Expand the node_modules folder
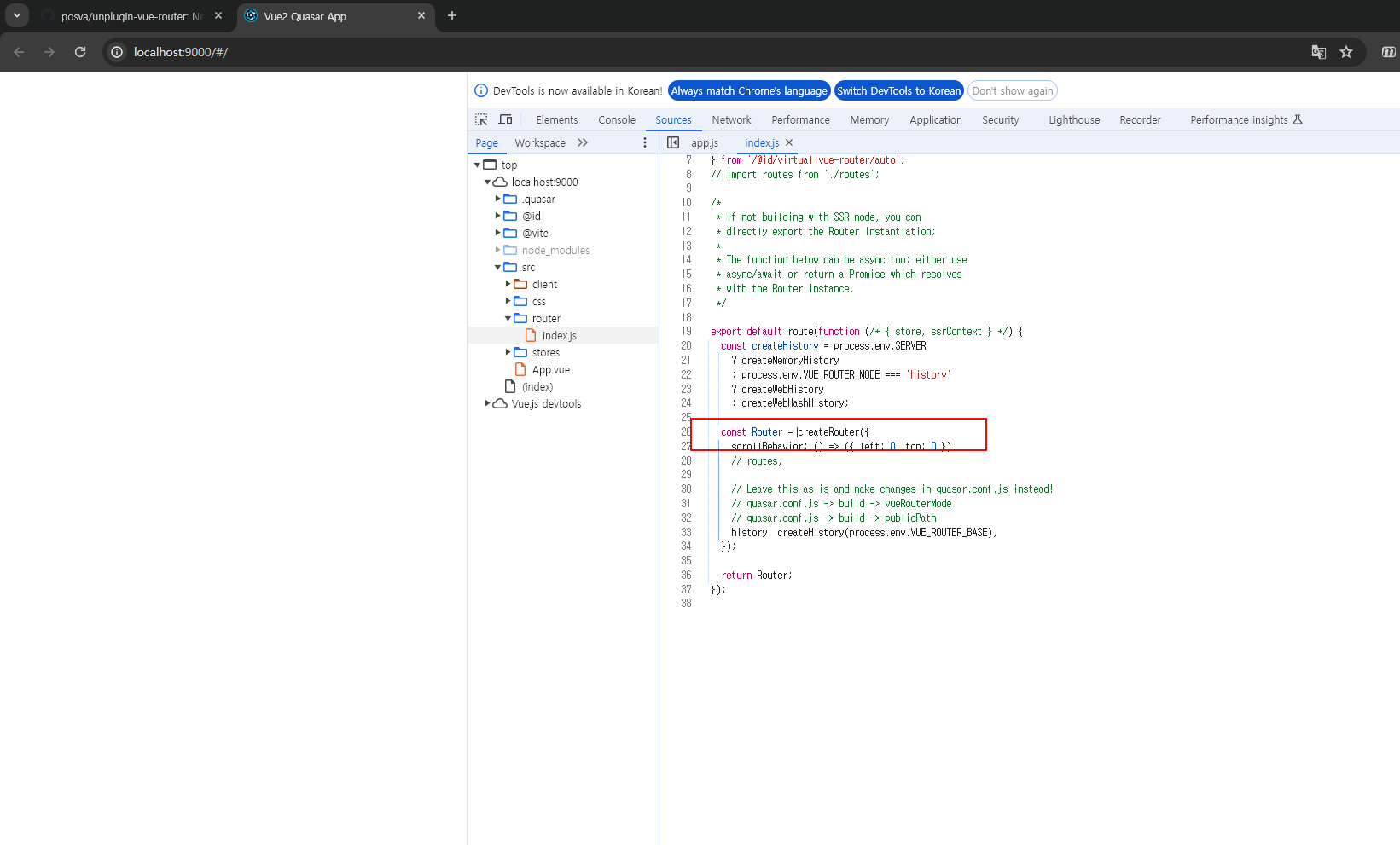 point(497,250)
